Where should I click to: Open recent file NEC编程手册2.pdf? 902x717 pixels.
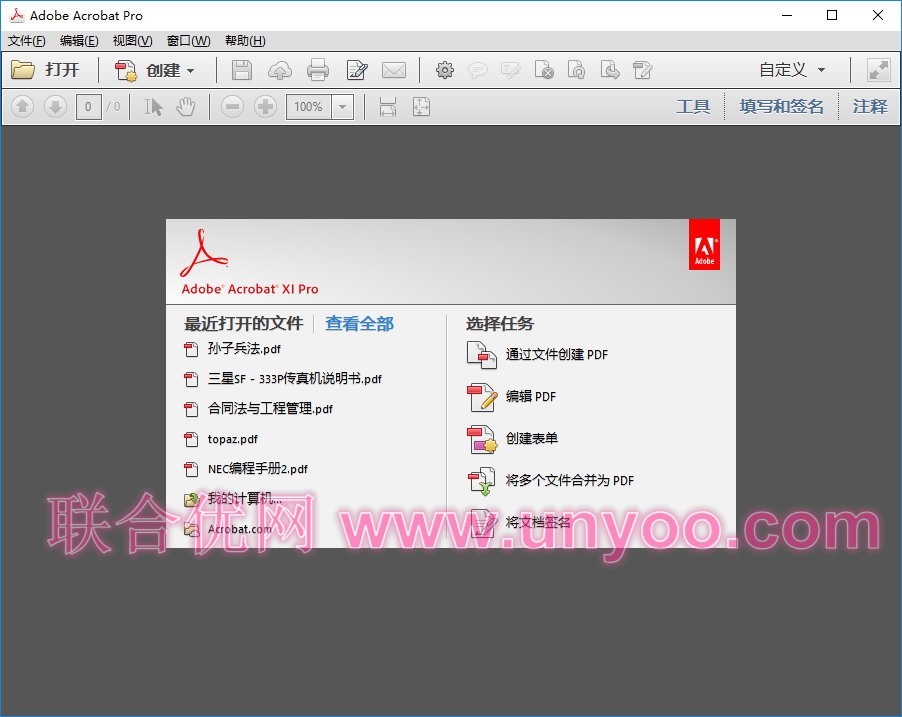coord(246,469)
